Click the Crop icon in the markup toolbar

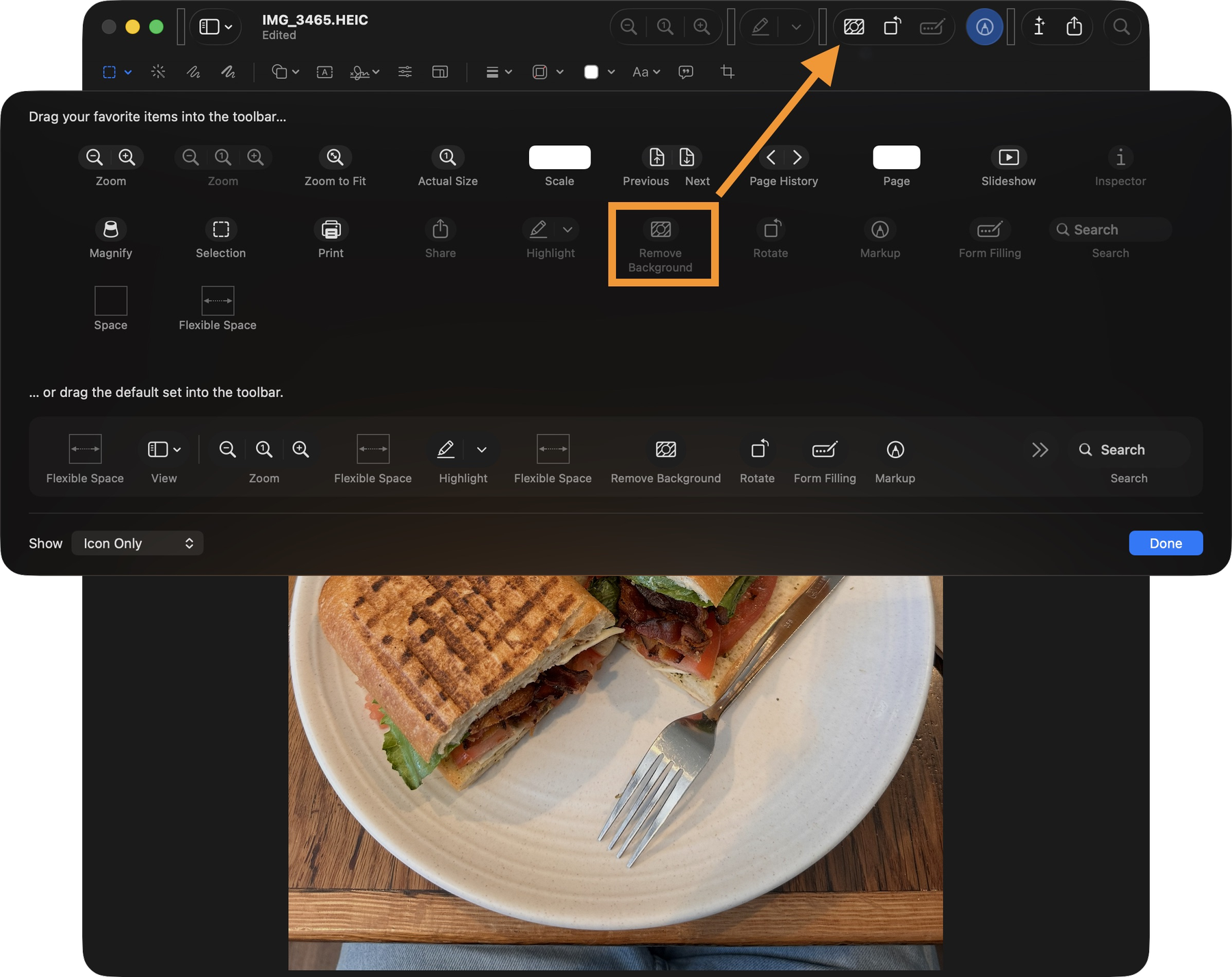click(727, 72)
